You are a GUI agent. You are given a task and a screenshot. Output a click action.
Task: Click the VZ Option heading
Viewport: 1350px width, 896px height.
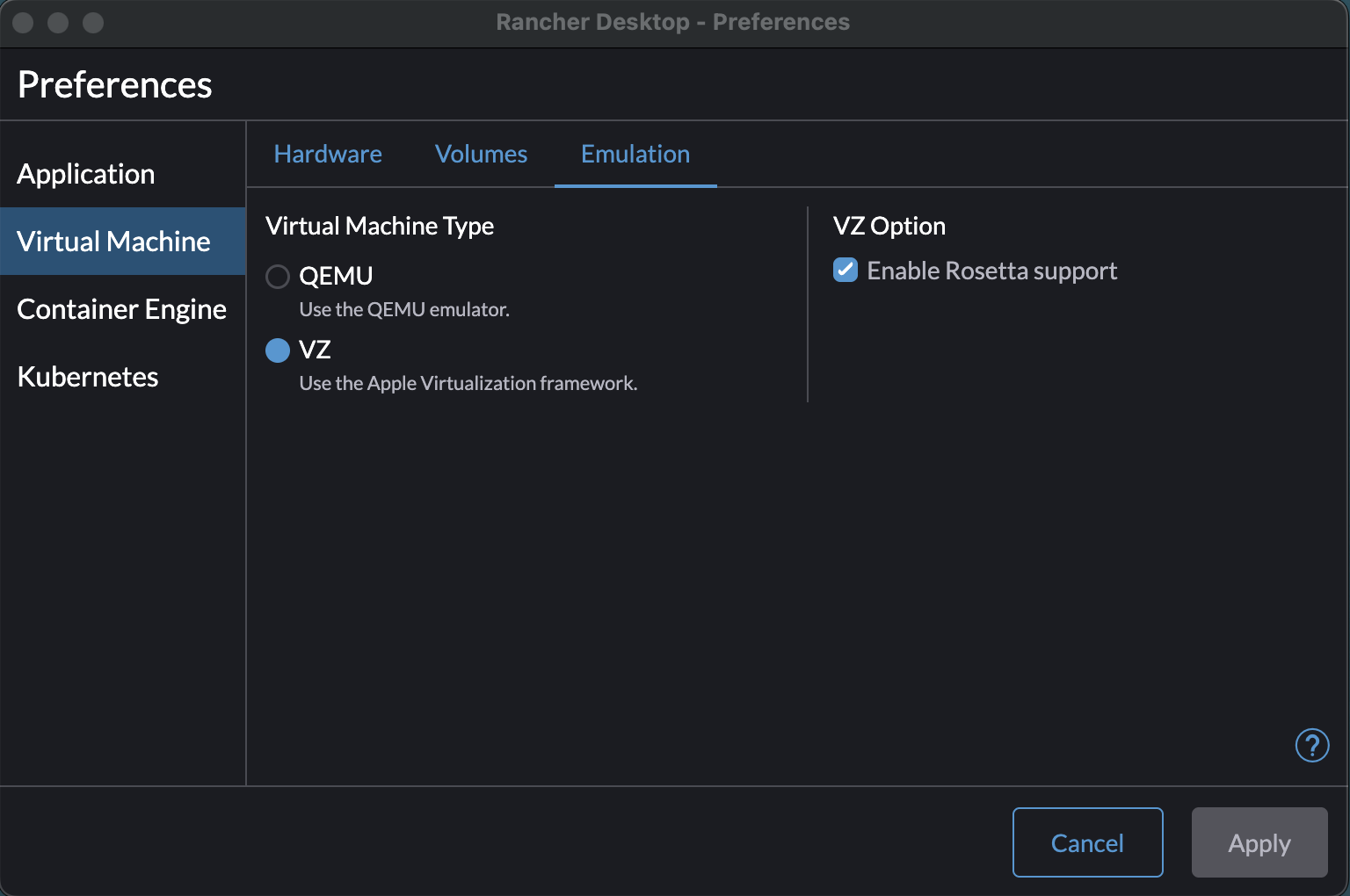click(889, 226)
